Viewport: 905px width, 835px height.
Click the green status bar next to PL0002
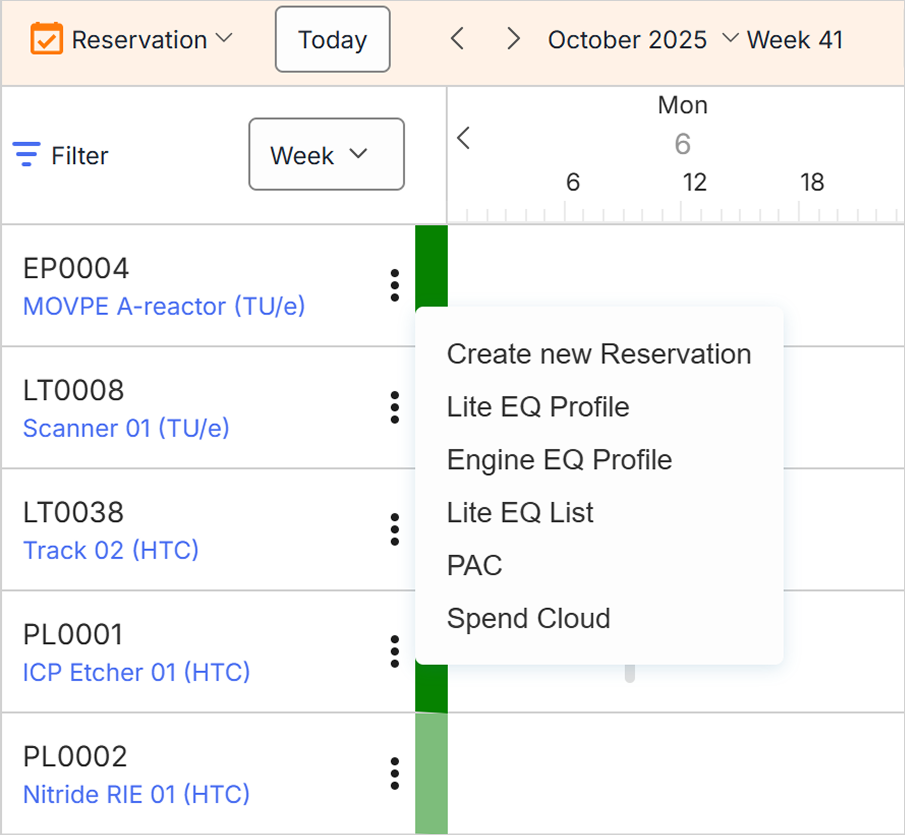pyautogui.click(x=430, y=773)
